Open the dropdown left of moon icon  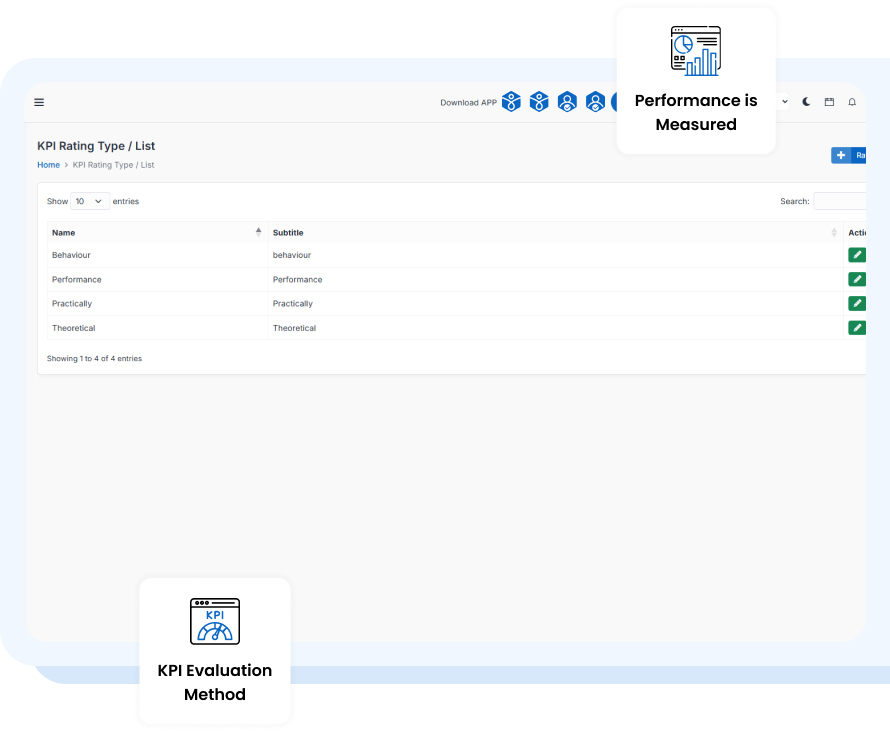click(x=784, y=102)
